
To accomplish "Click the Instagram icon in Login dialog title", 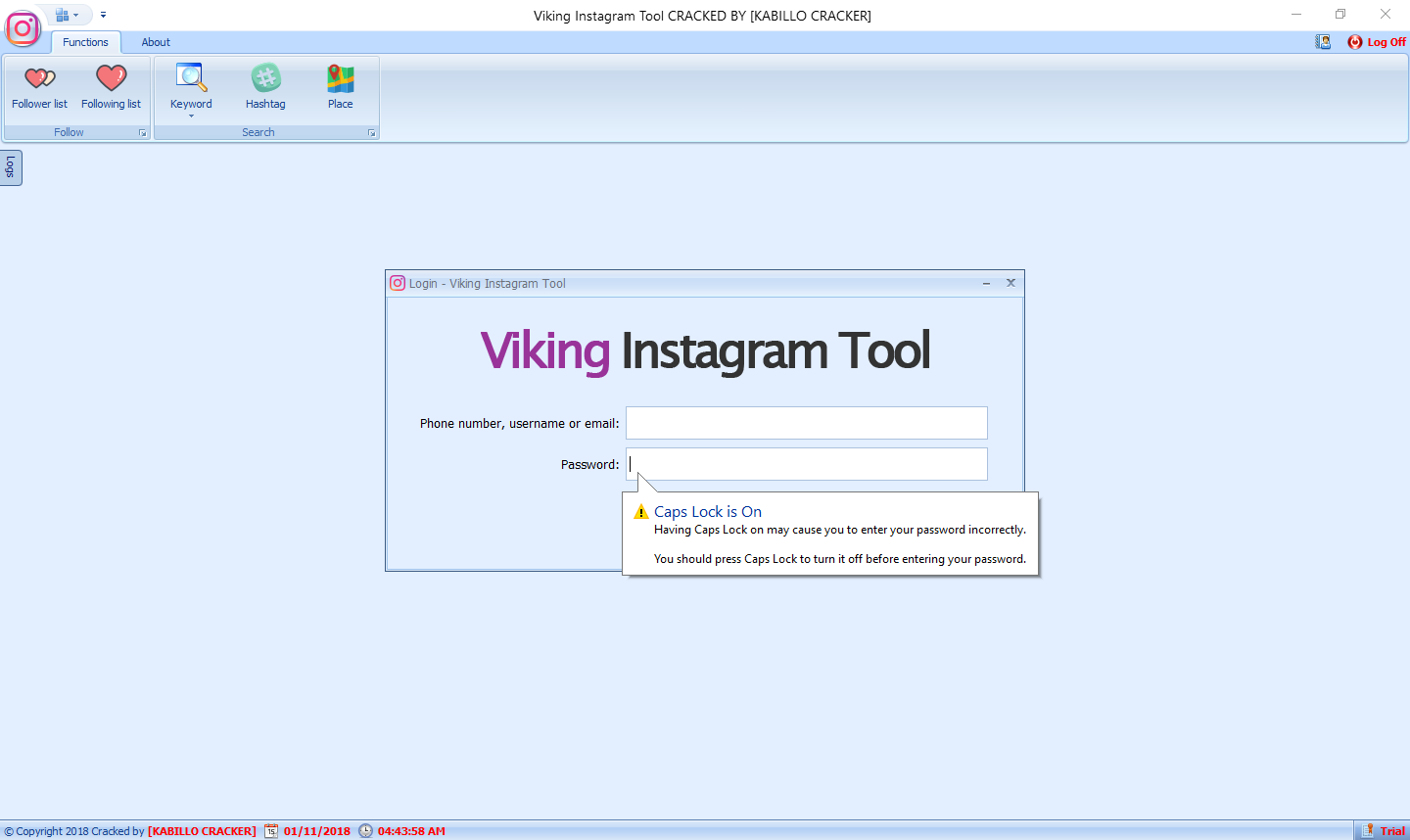I will pos(398,283).
